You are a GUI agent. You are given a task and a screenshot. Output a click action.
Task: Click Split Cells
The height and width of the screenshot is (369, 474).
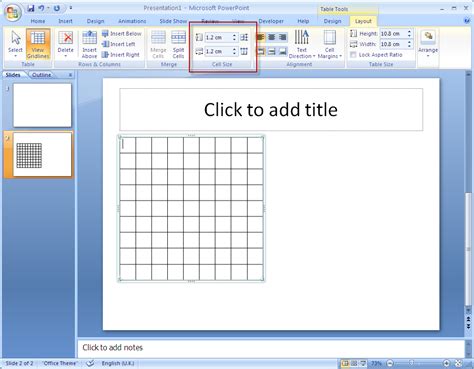[178, 44]
